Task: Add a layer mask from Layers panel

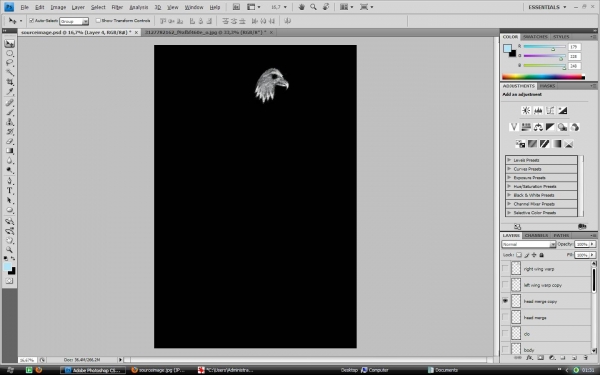Action: coord(540,358)
